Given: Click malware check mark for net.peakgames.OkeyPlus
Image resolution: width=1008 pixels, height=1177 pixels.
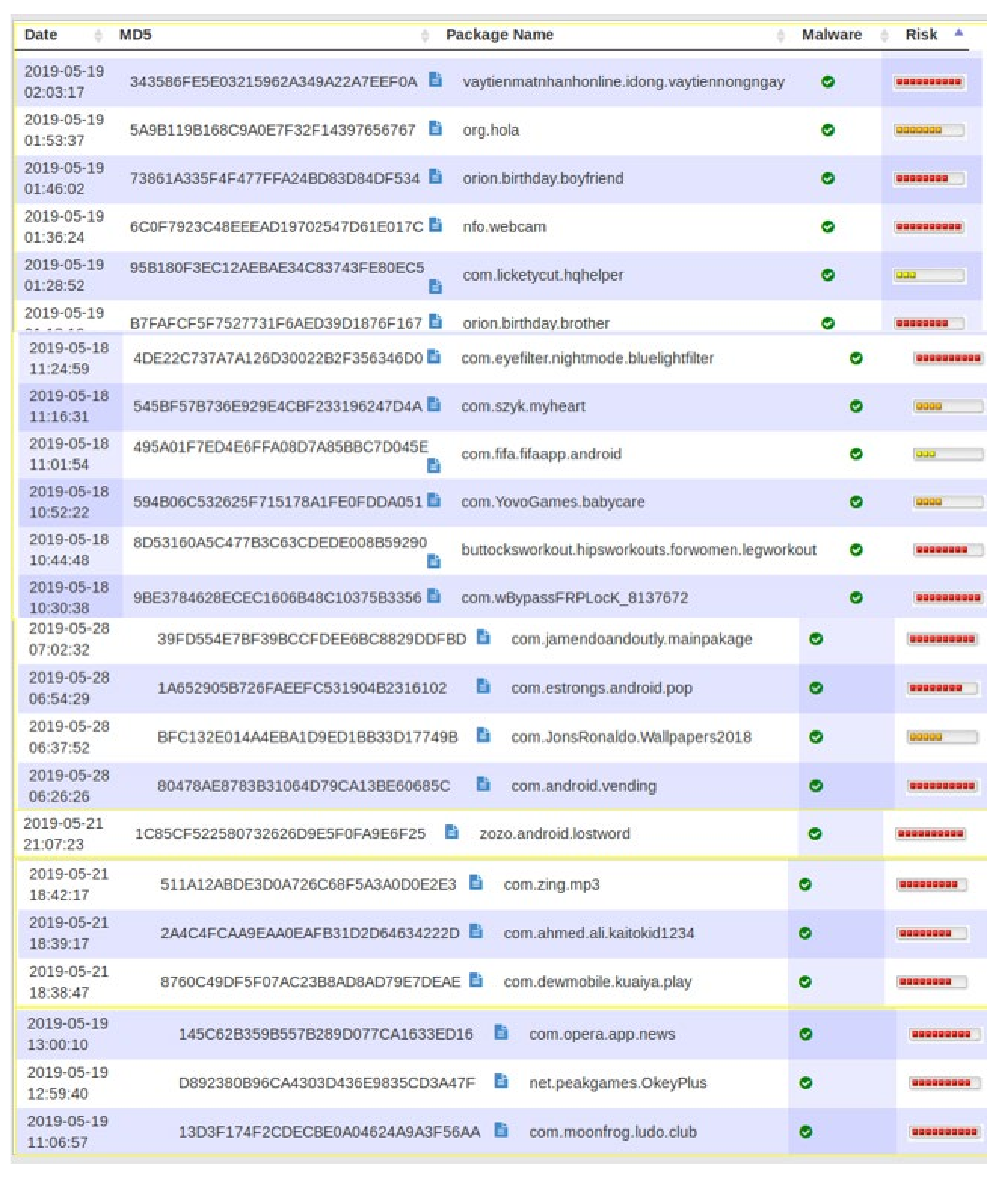Looking at the screenshot, I should (805, 1083).
